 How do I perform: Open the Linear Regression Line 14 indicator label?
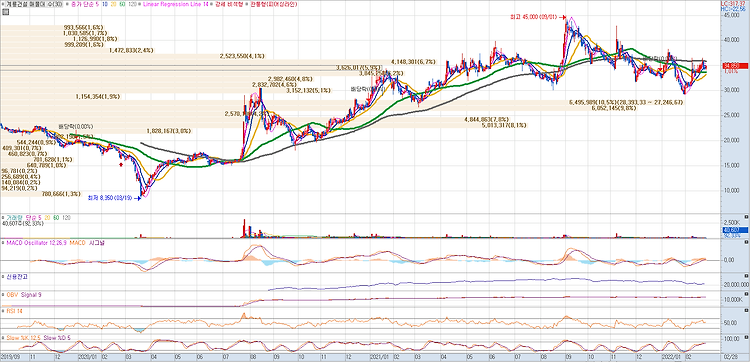pyautogui.click(x=176, y=4)
